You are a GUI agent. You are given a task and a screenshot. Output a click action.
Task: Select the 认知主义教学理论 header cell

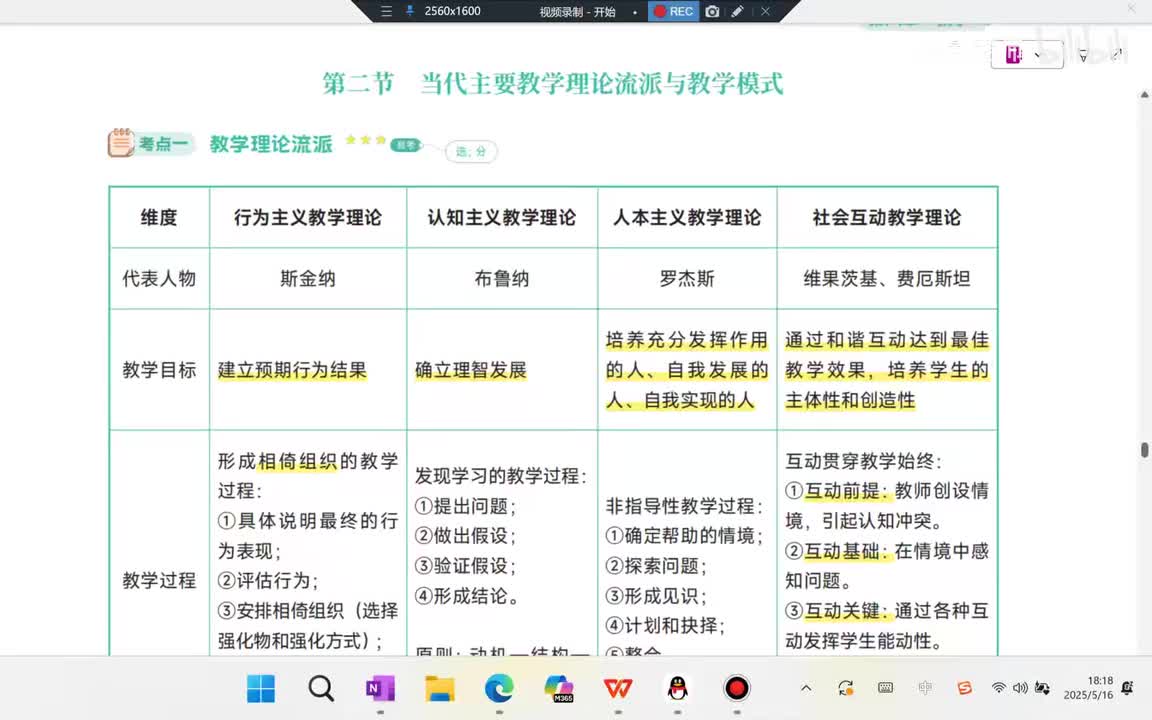502,217
